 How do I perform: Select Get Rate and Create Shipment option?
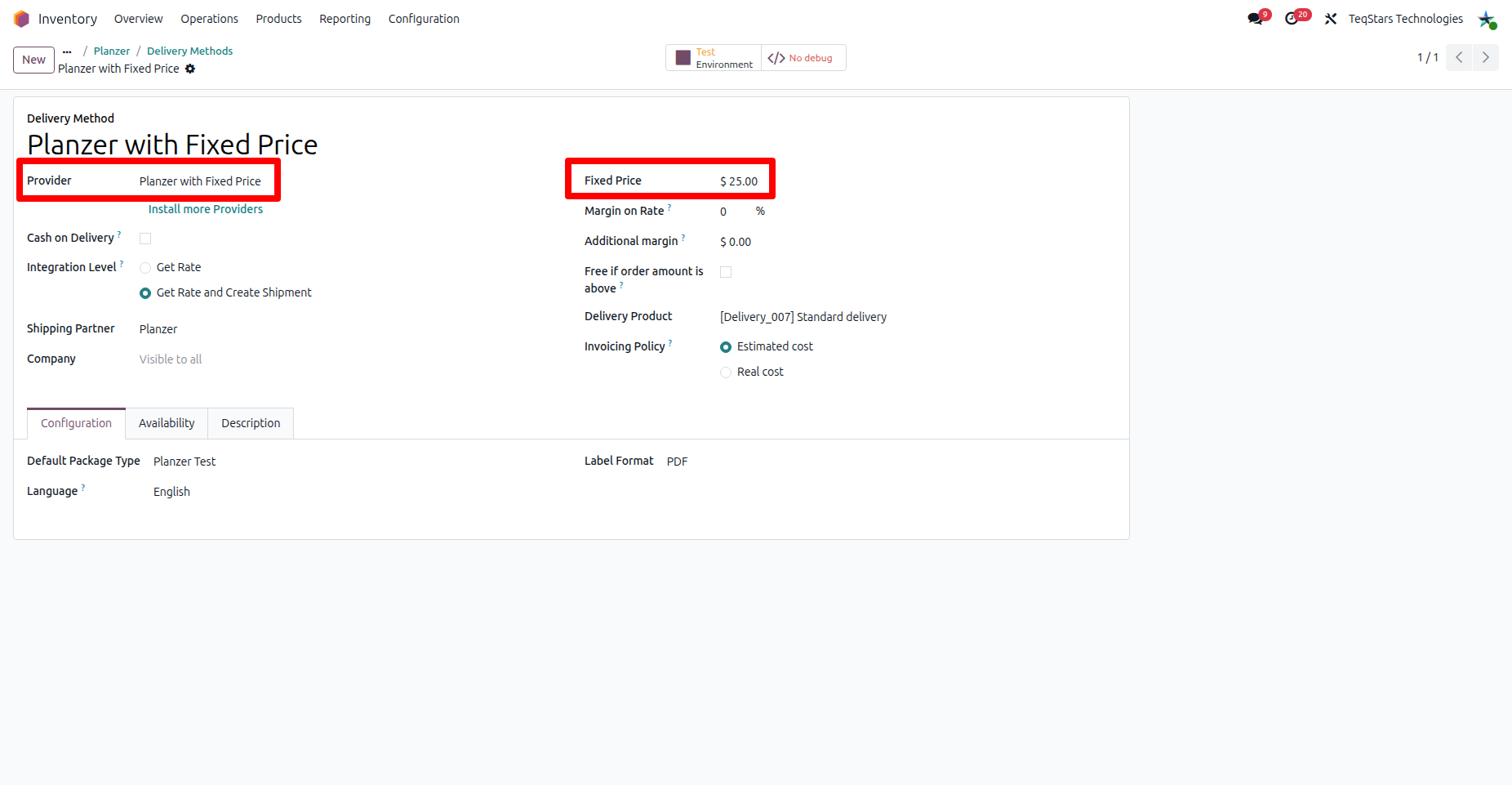coord(145,293)
